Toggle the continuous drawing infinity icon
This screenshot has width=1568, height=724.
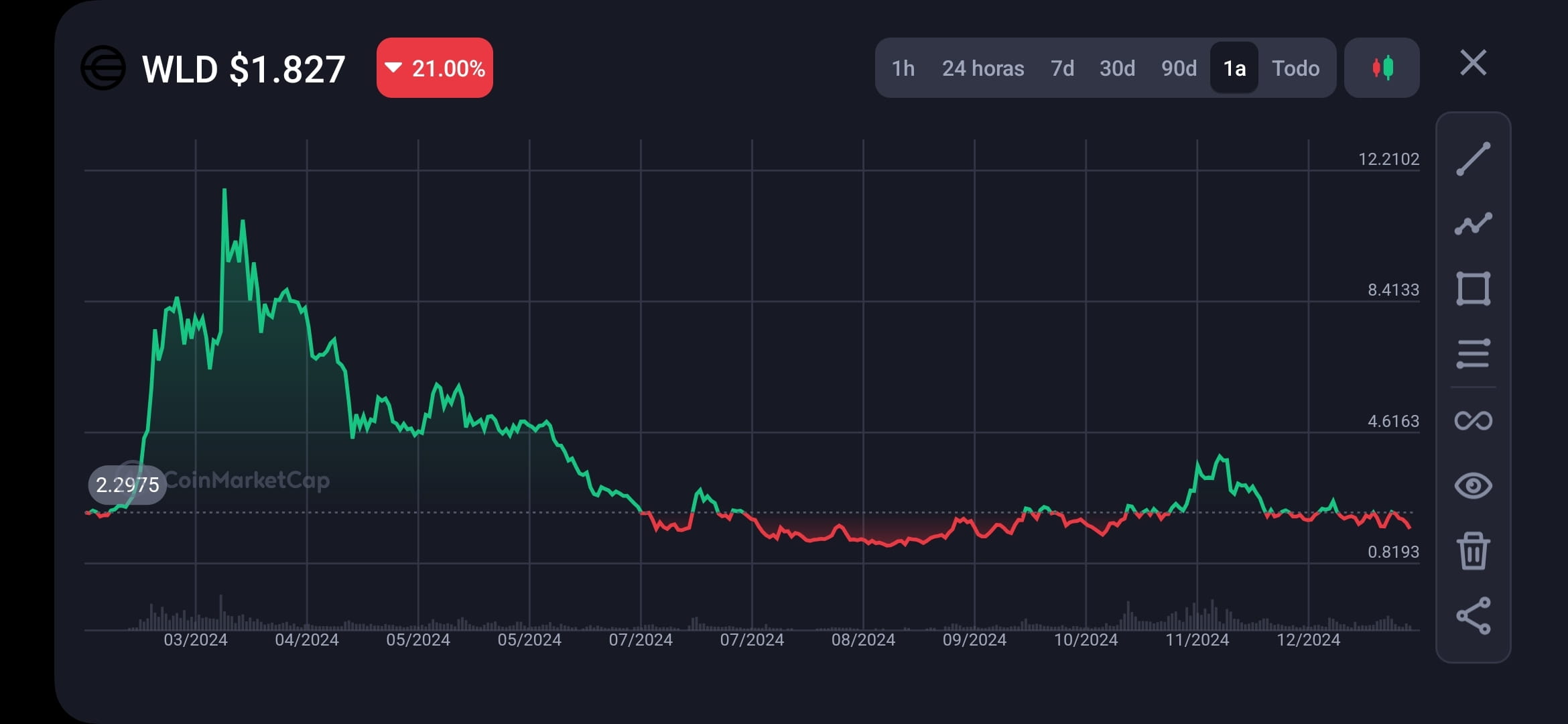coord(1473,420)
